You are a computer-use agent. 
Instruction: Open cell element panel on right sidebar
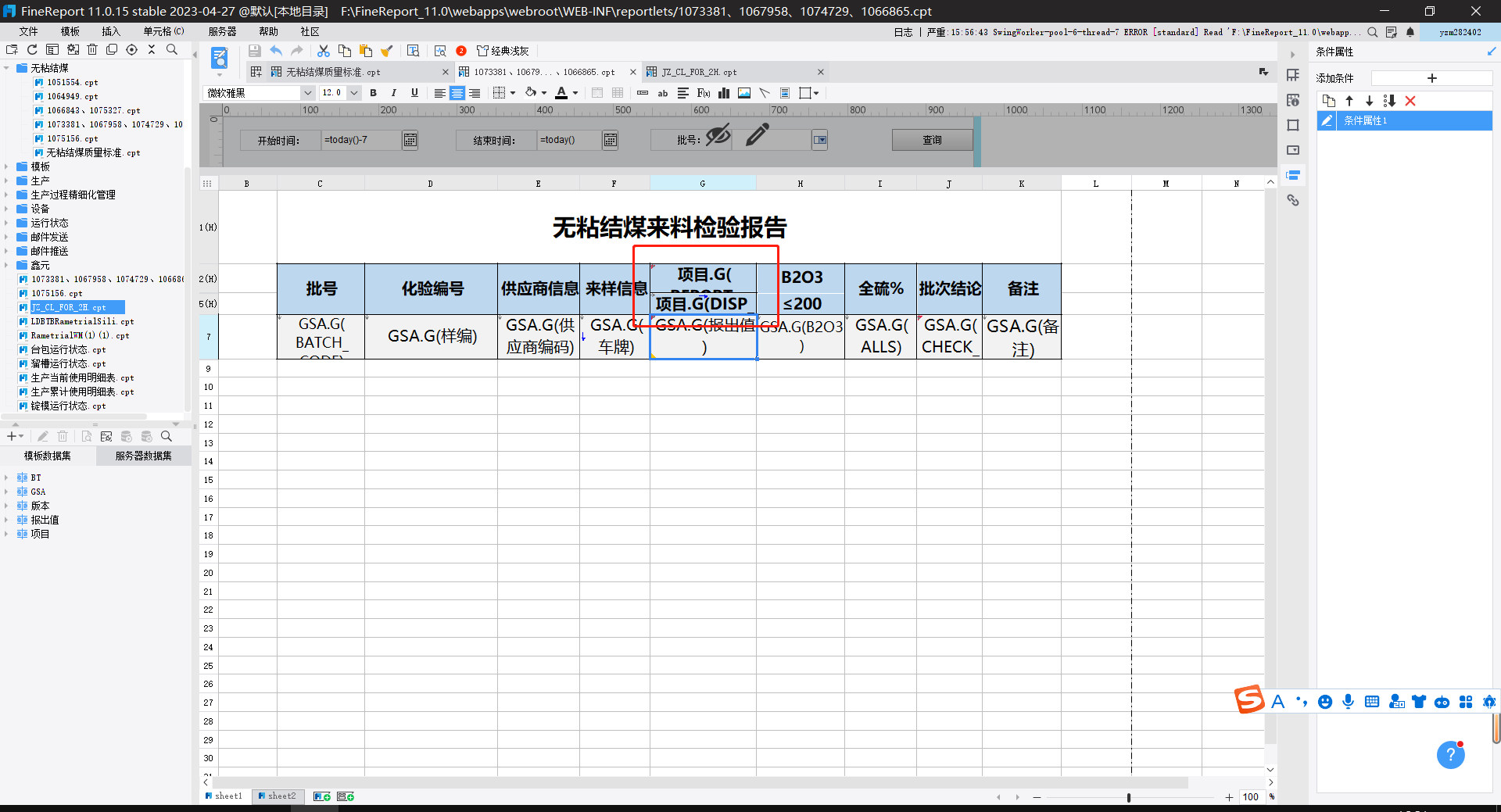pyautogui.click(x=1293, y=75)
